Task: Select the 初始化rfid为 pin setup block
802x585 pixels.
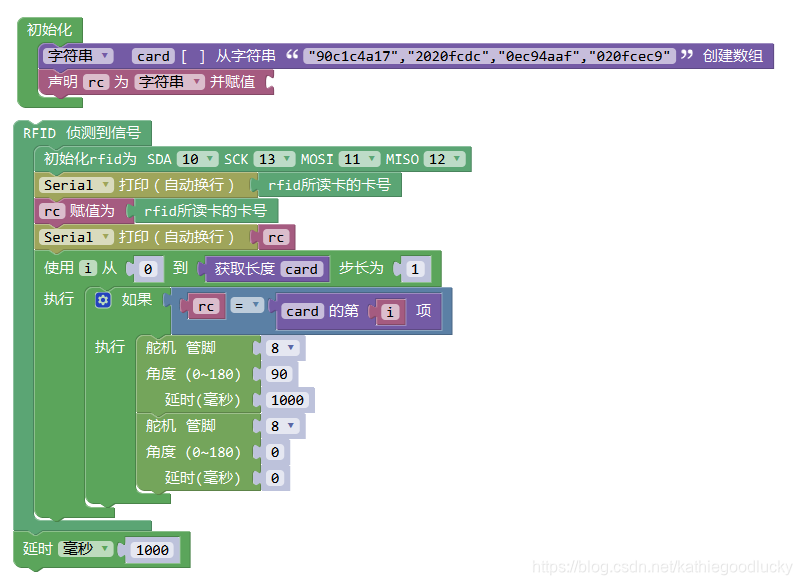Action: click(x=253, y=160)
